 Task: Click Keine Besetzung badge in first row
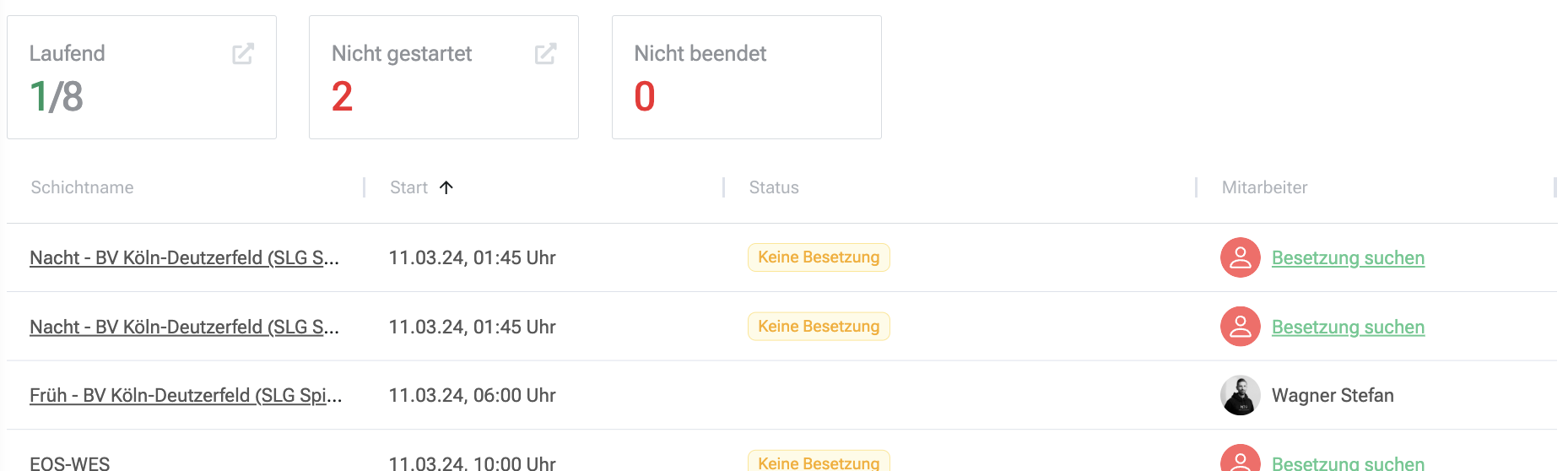pyautogui.click(x=819, y=257)
